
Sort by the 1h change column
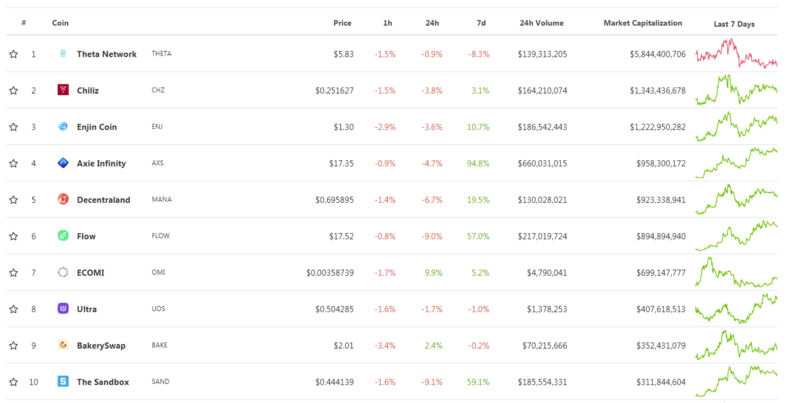(x=388, y=23)
